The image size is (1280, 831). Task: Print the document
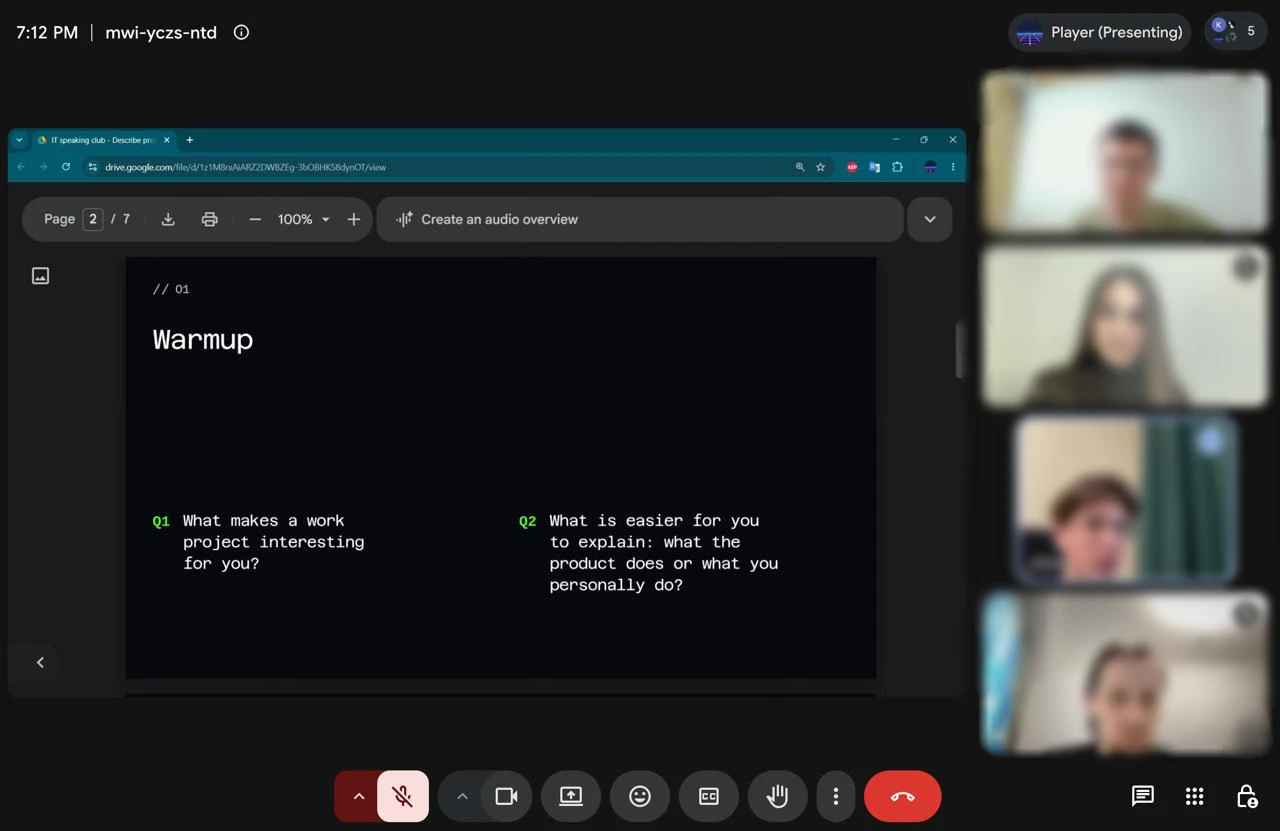[209, 219]
